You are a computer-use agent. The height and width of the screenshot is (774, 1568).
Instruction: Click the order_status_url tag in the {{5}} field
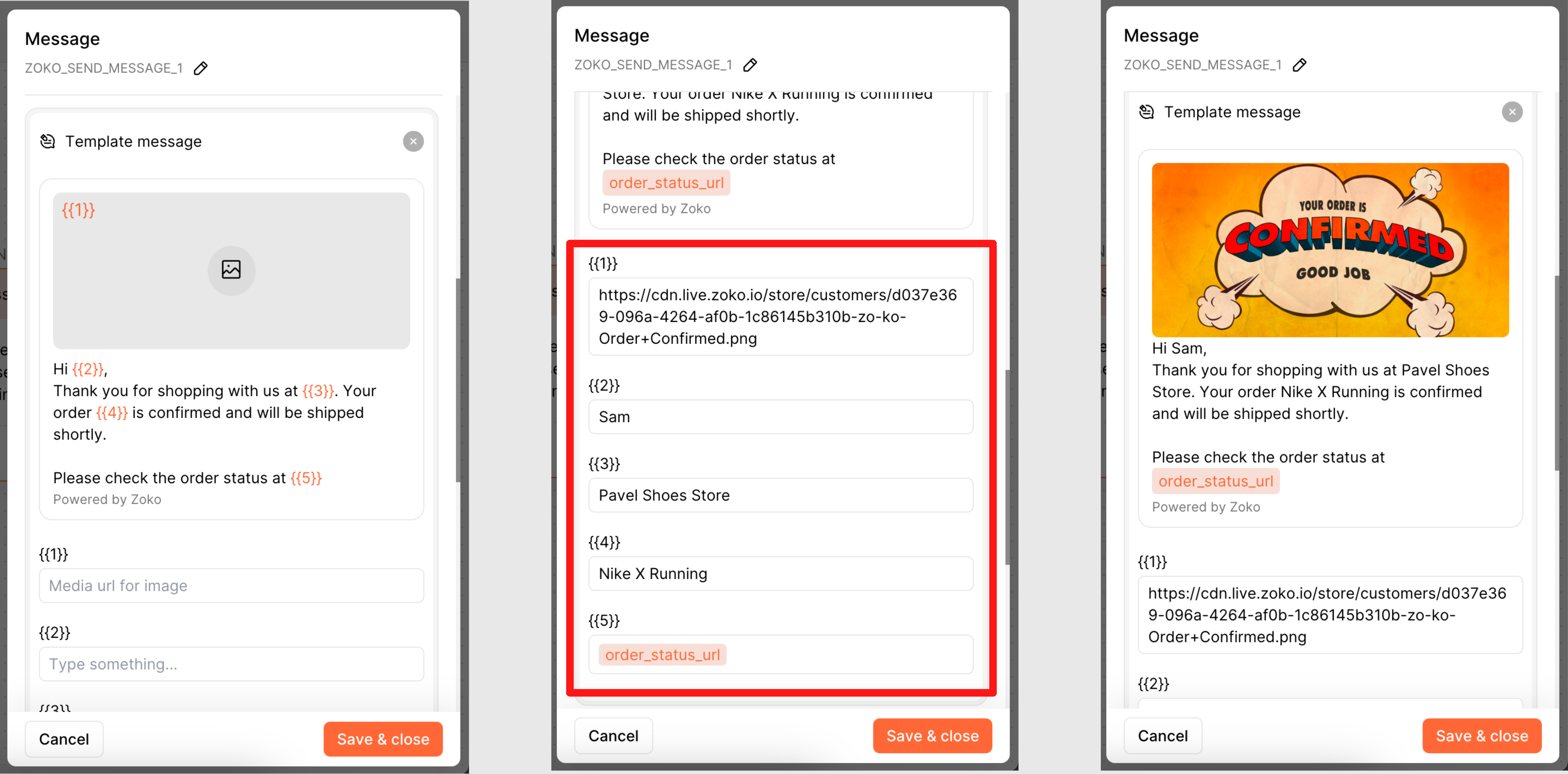[662, 655]
